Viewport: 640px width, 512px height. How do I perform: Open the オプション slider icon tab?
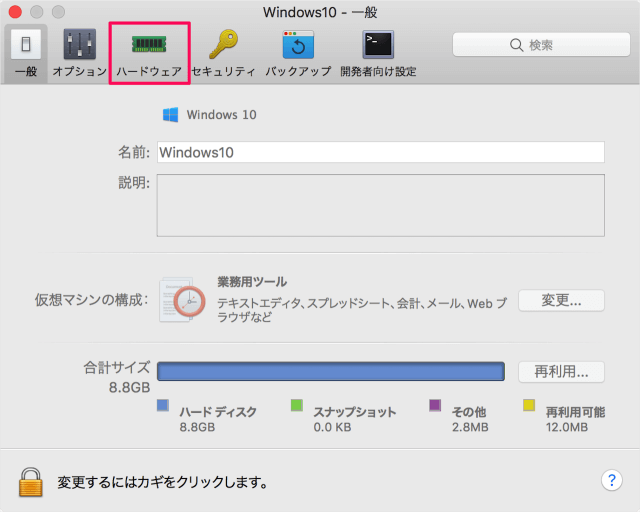click(80, 53)
